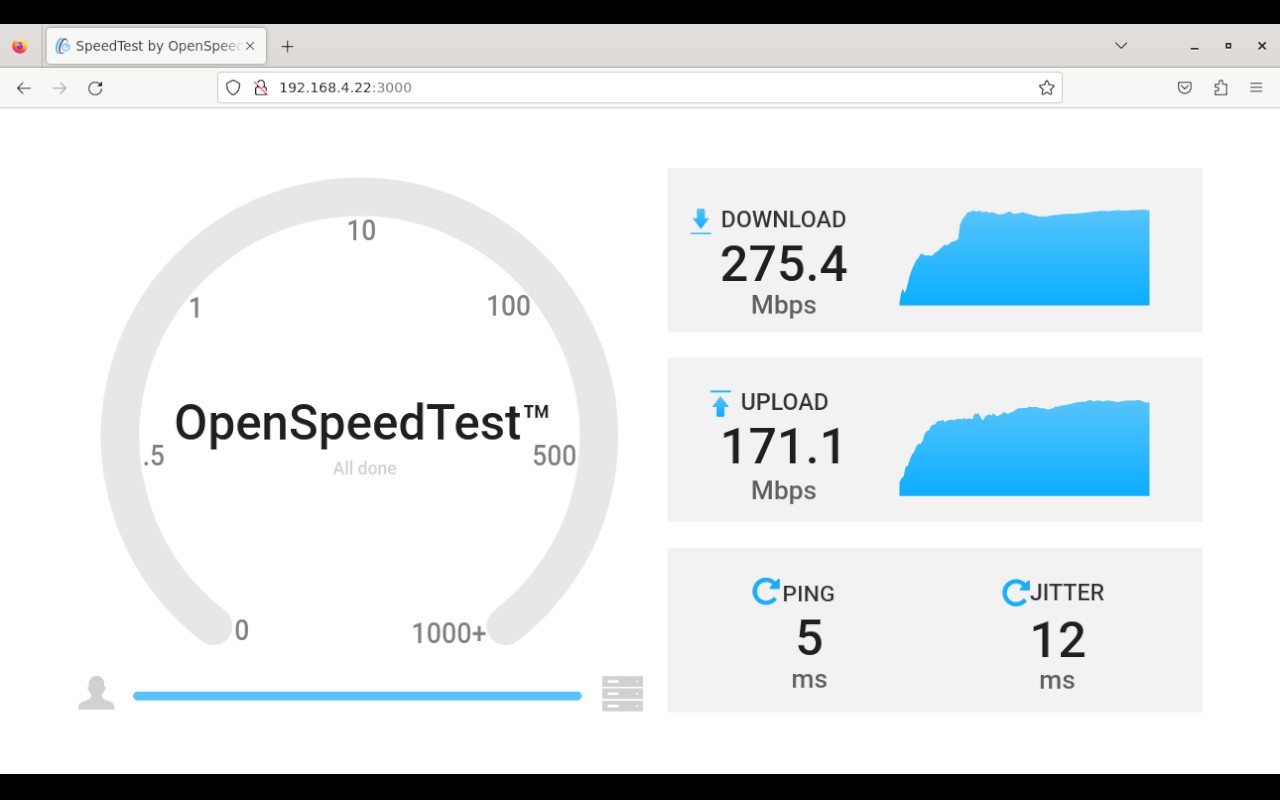Click the blue test progress bar

click(357, 696)
